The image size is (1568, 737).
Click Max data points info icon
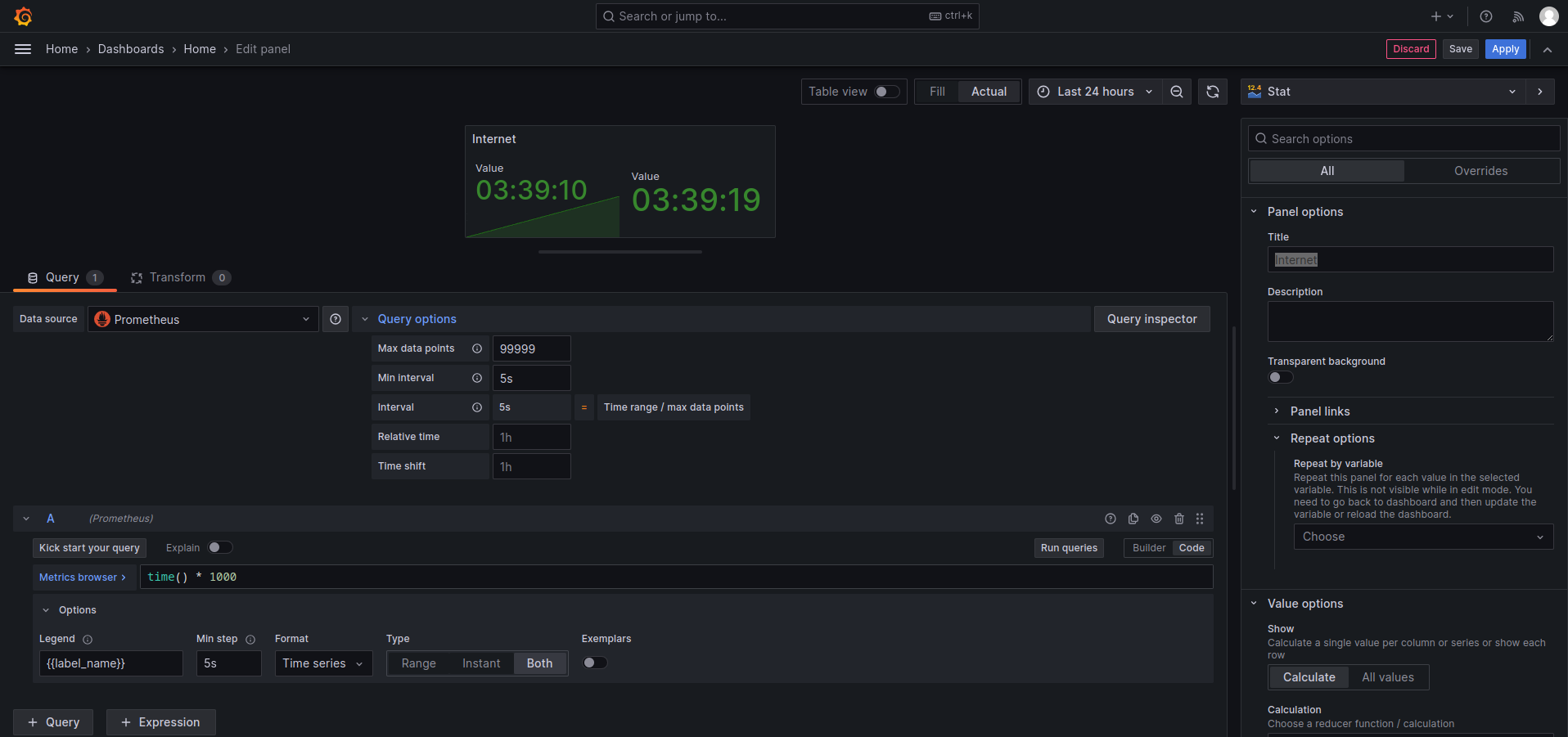coord(477,348)
